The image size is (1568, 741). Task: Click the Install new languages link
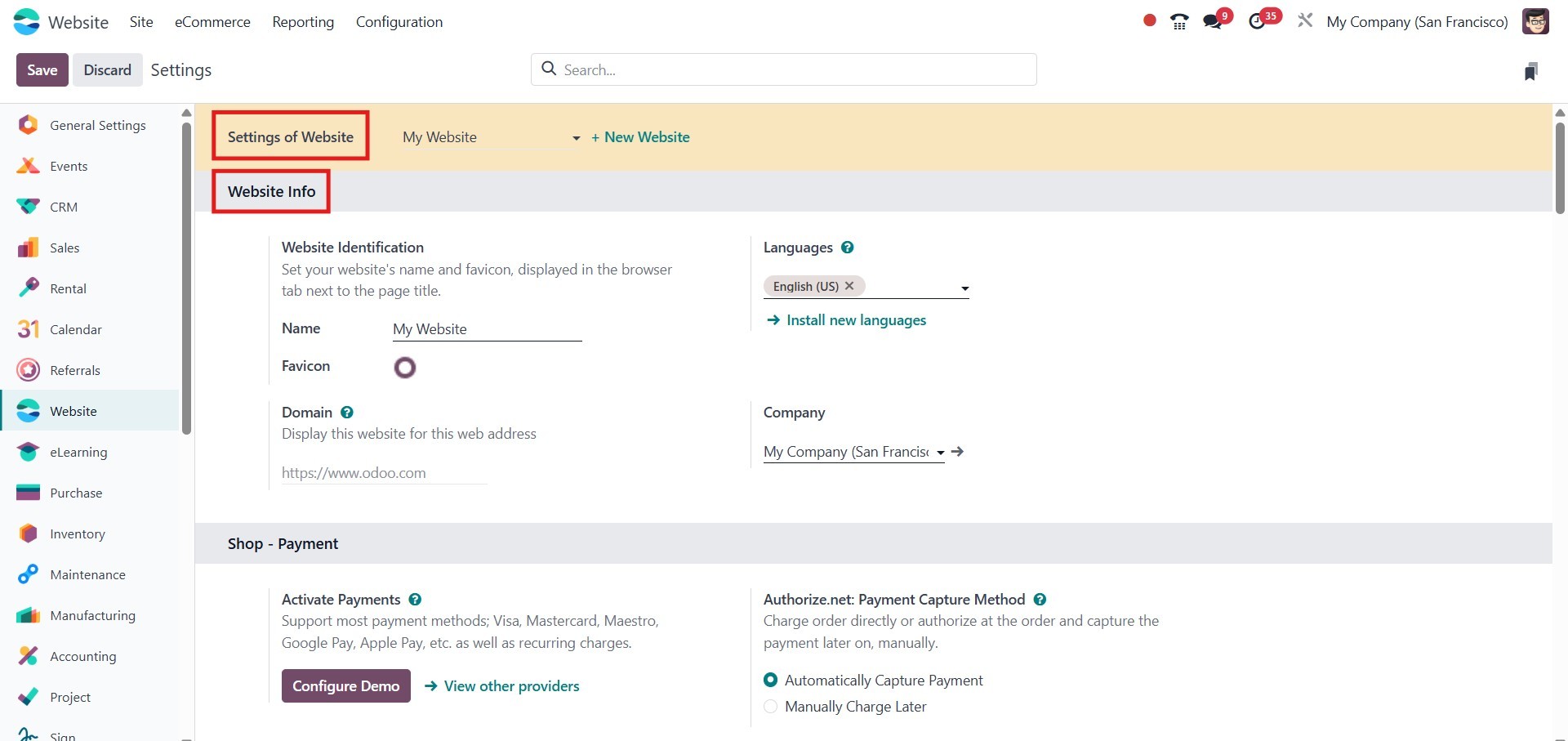click(x=855, y=320)
